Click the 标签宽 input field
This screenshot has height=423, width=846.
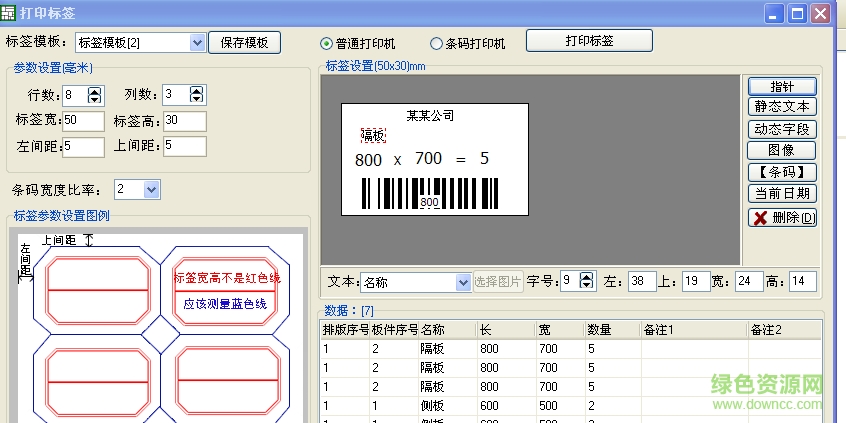click(x=83, y=121)
